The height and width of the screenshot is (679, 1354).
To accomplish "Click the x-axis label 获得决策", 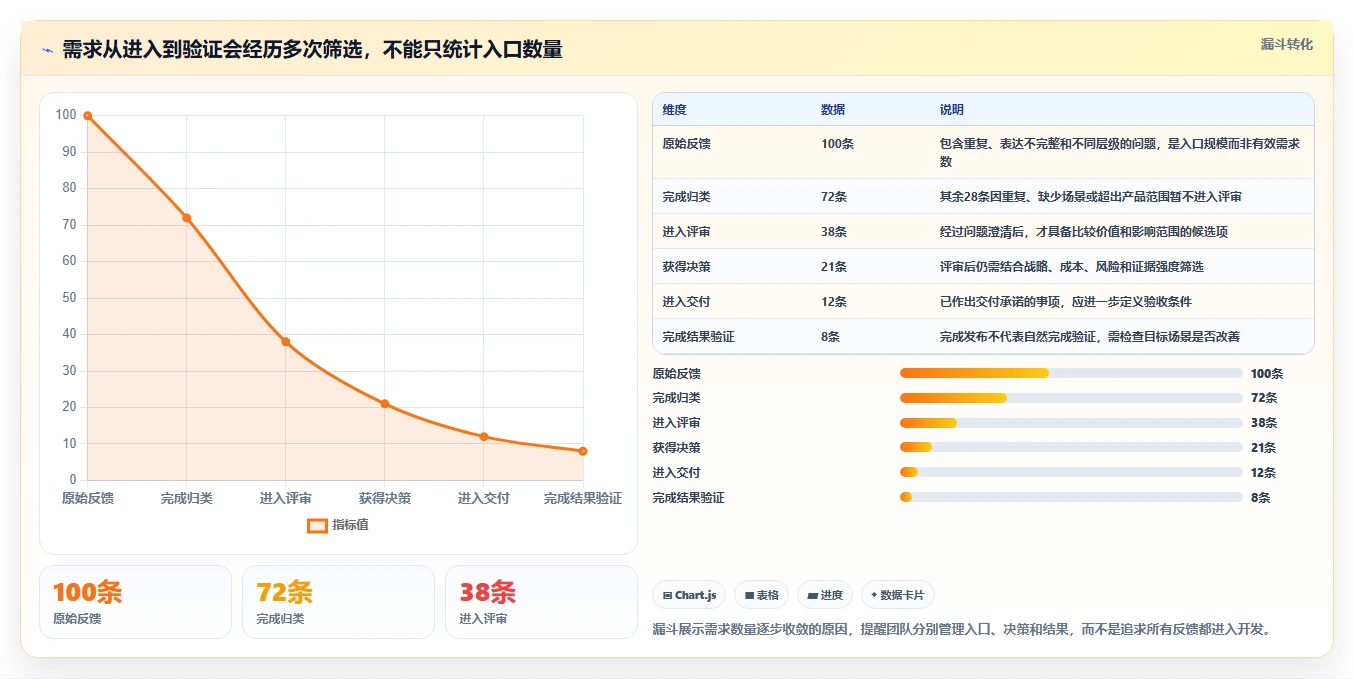I will click(385, 498).
